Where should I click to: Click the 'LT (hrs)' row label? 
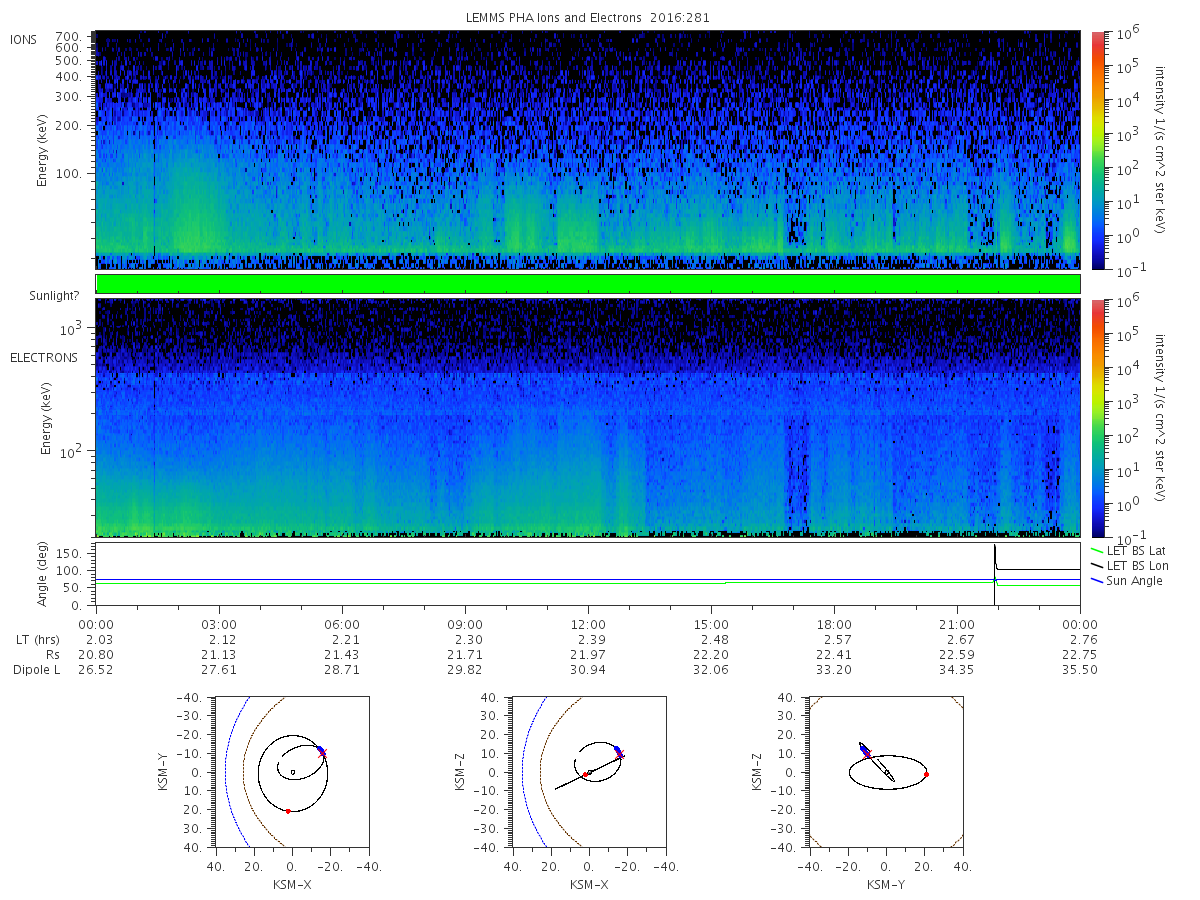click(x=36, y=639)
